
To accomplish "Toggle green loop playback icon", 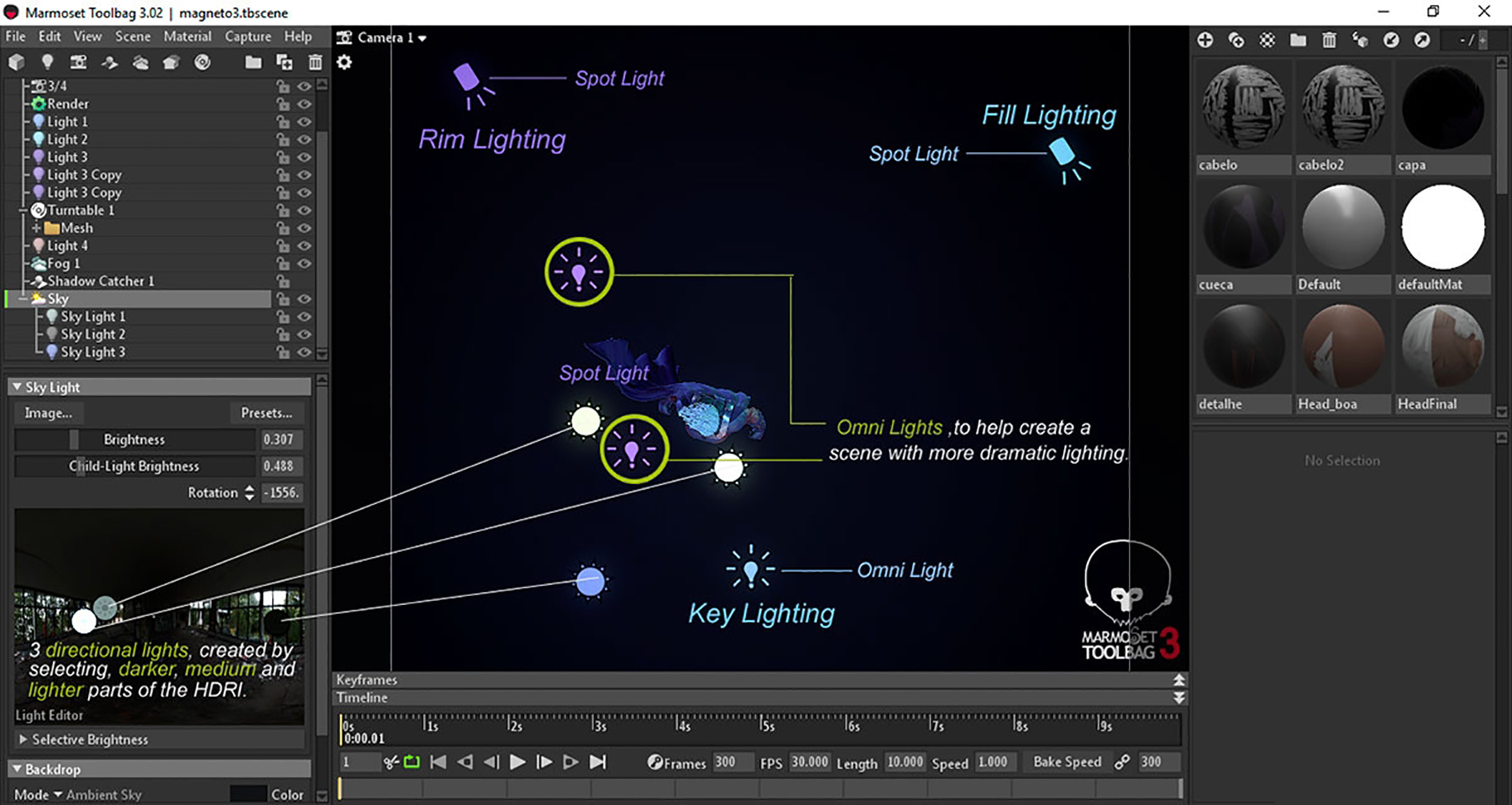I will (x=411, y=763).
